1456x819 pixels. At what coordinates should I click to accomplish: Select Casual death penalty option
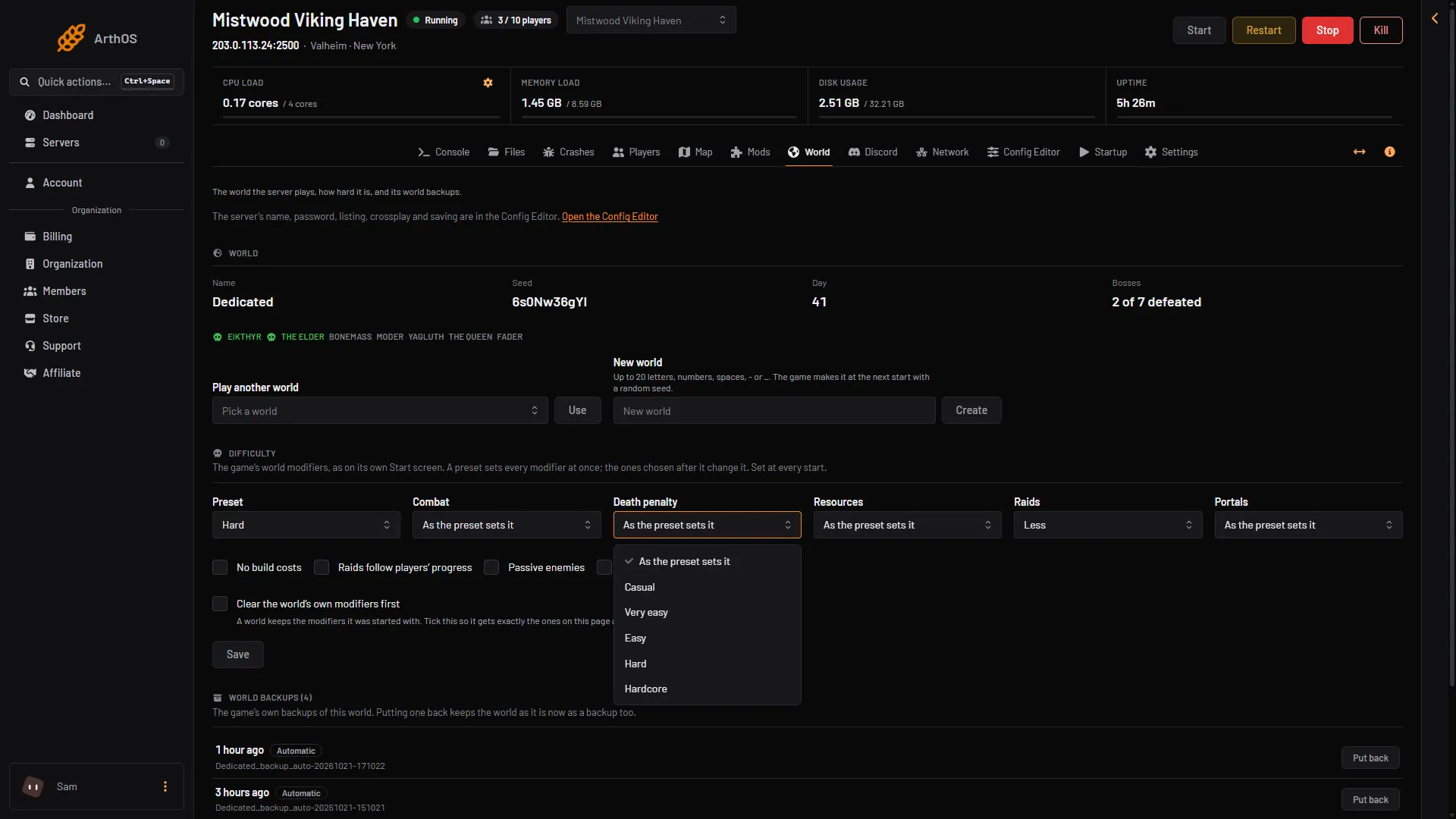[708, 587]
